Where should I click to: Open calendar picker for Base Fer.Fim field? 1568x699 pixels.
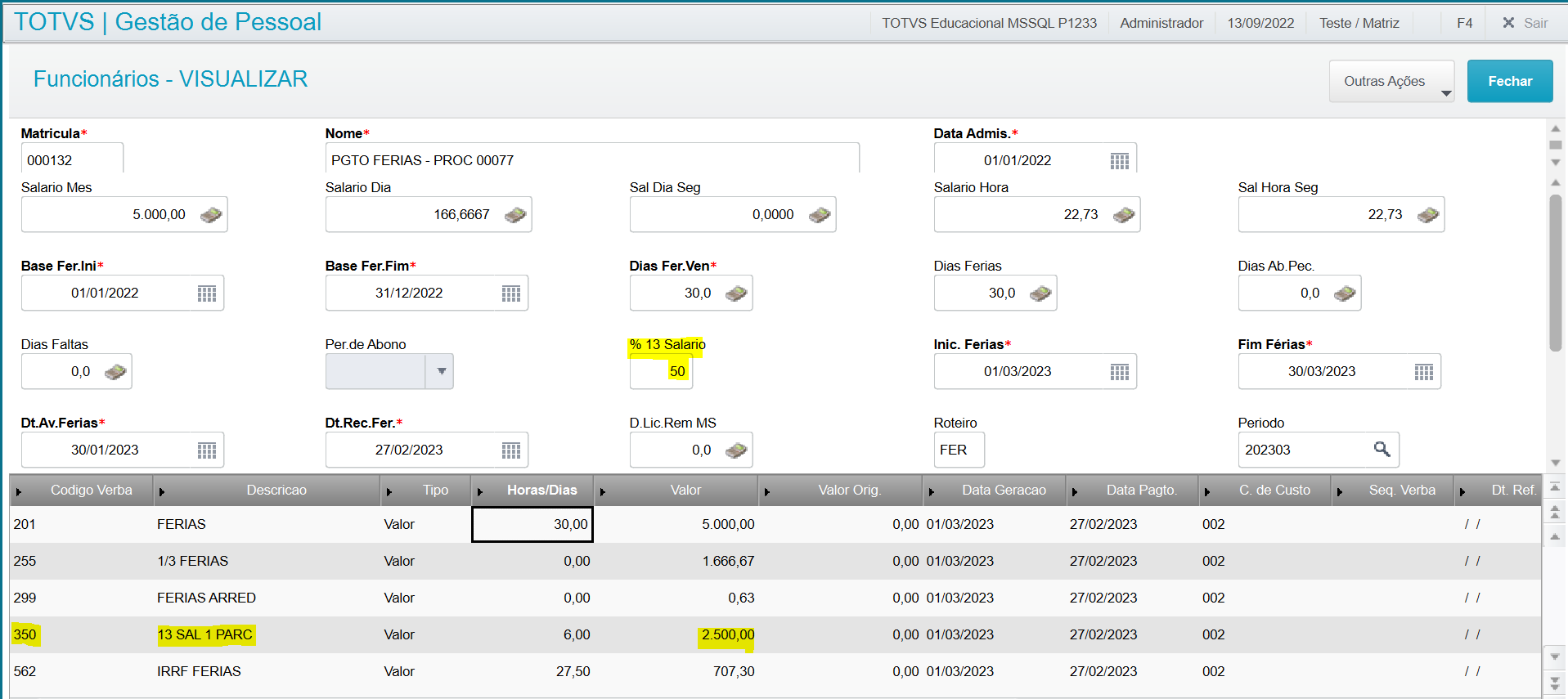point(511,293)
